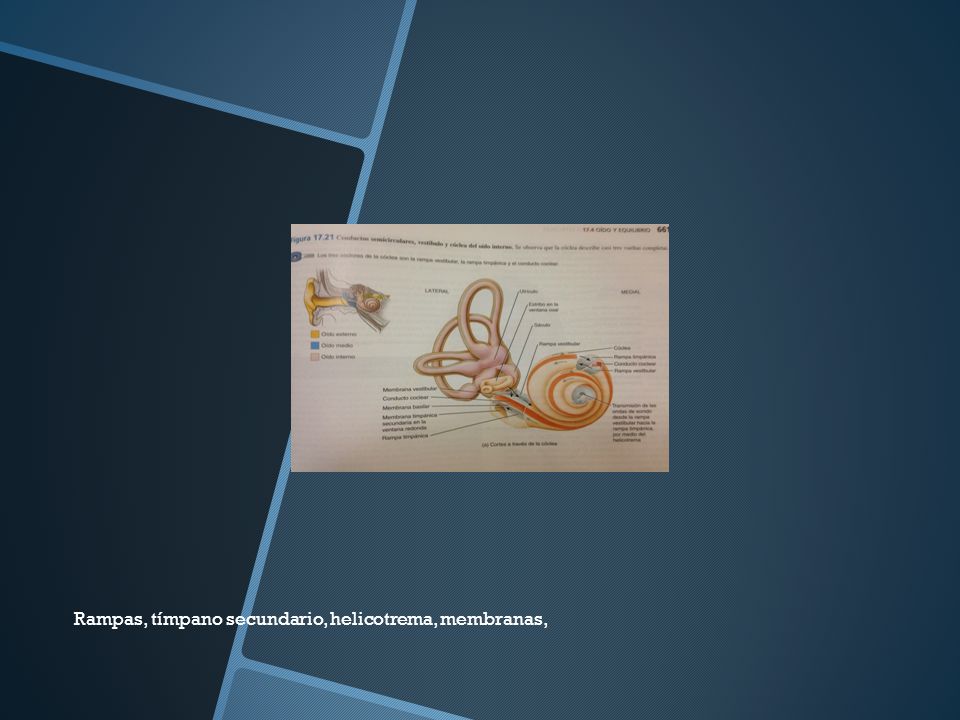Click the 'Estribo en la ventana oval' label
The width and height of the screenshot is (960, 720).
pos(544,307)
